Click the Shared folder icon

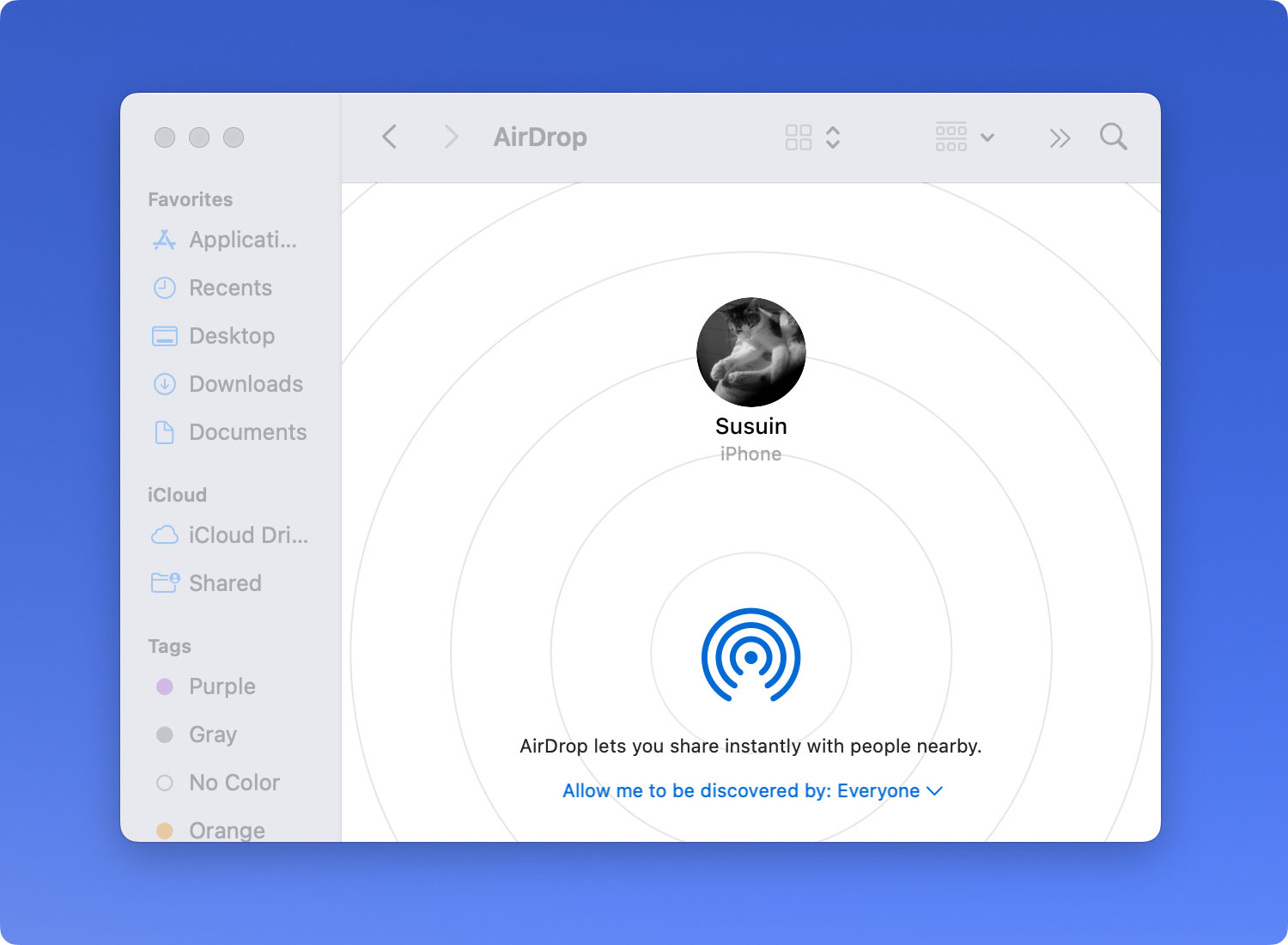(165, 583)
